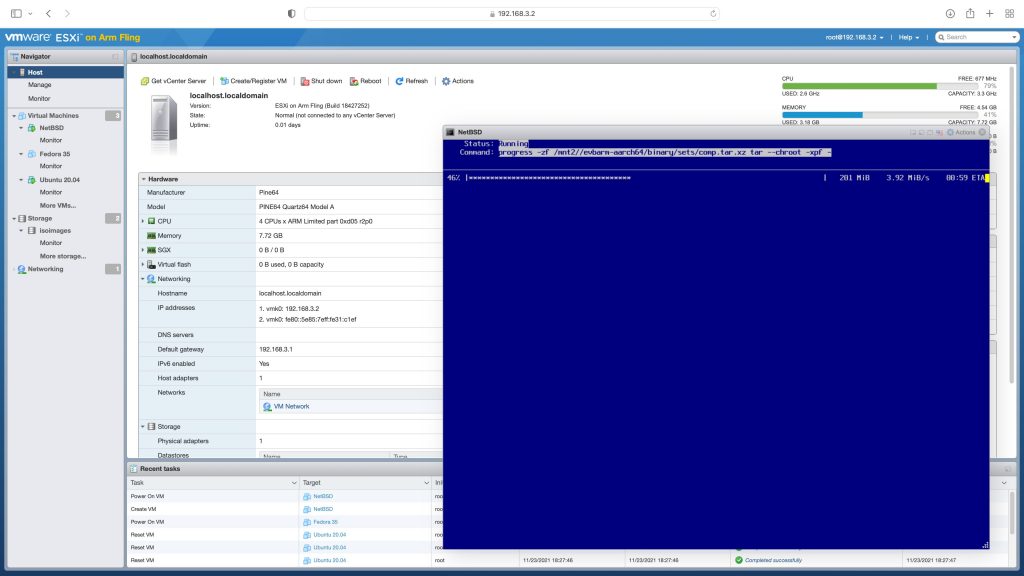The height and width of the screenshot is (576, 1024).
Task: Click More VMs... in Navigator
Action: [57, 205]
